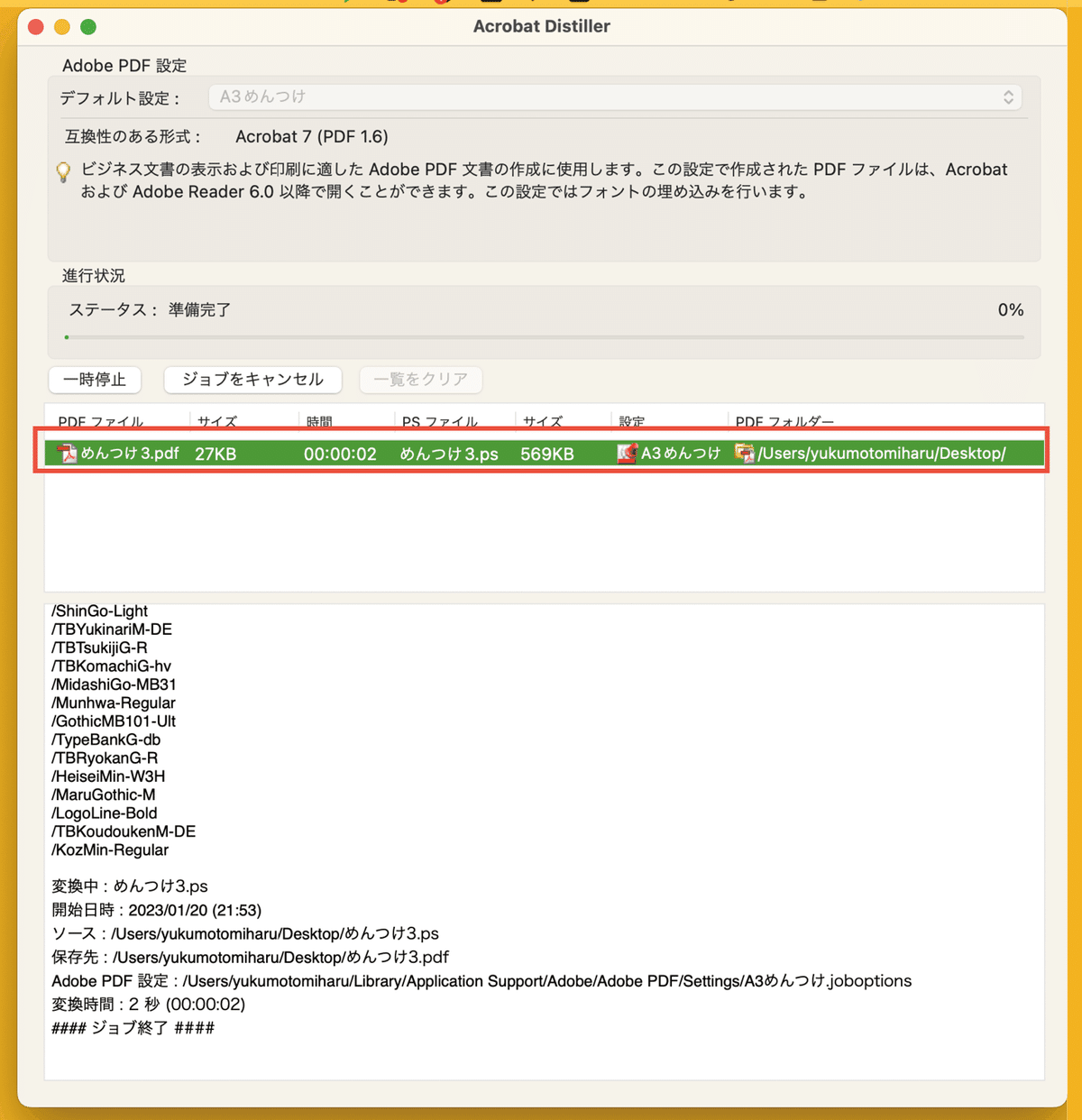This screenshot has width=1082, height=1120.
Task: Click the #### ジョブ終了 #### log line
Action: click(133, 1027)
